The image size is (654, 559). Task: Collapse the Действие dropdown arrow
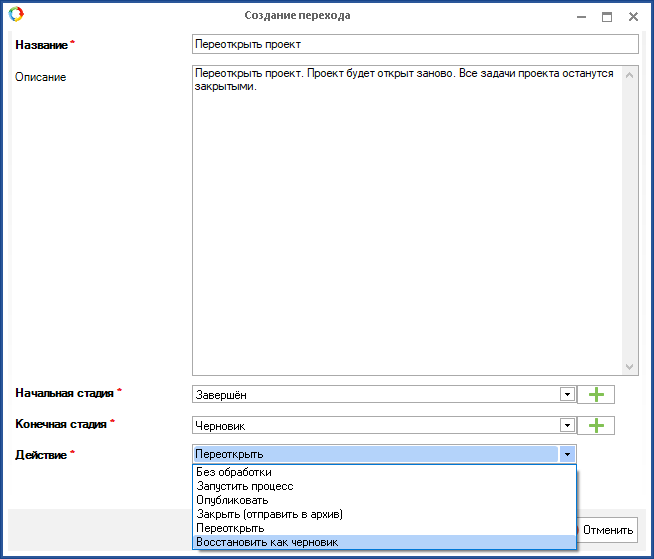[x=567, y=455]
